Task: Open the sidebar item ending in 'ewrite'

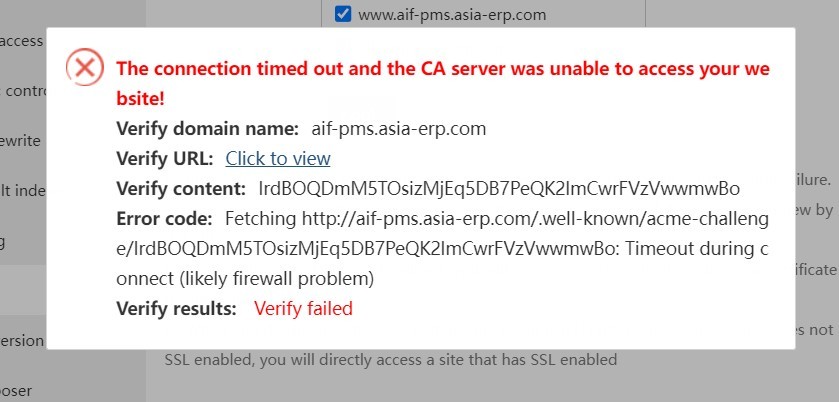Action: pyautogui.click(x=21, y=141)
